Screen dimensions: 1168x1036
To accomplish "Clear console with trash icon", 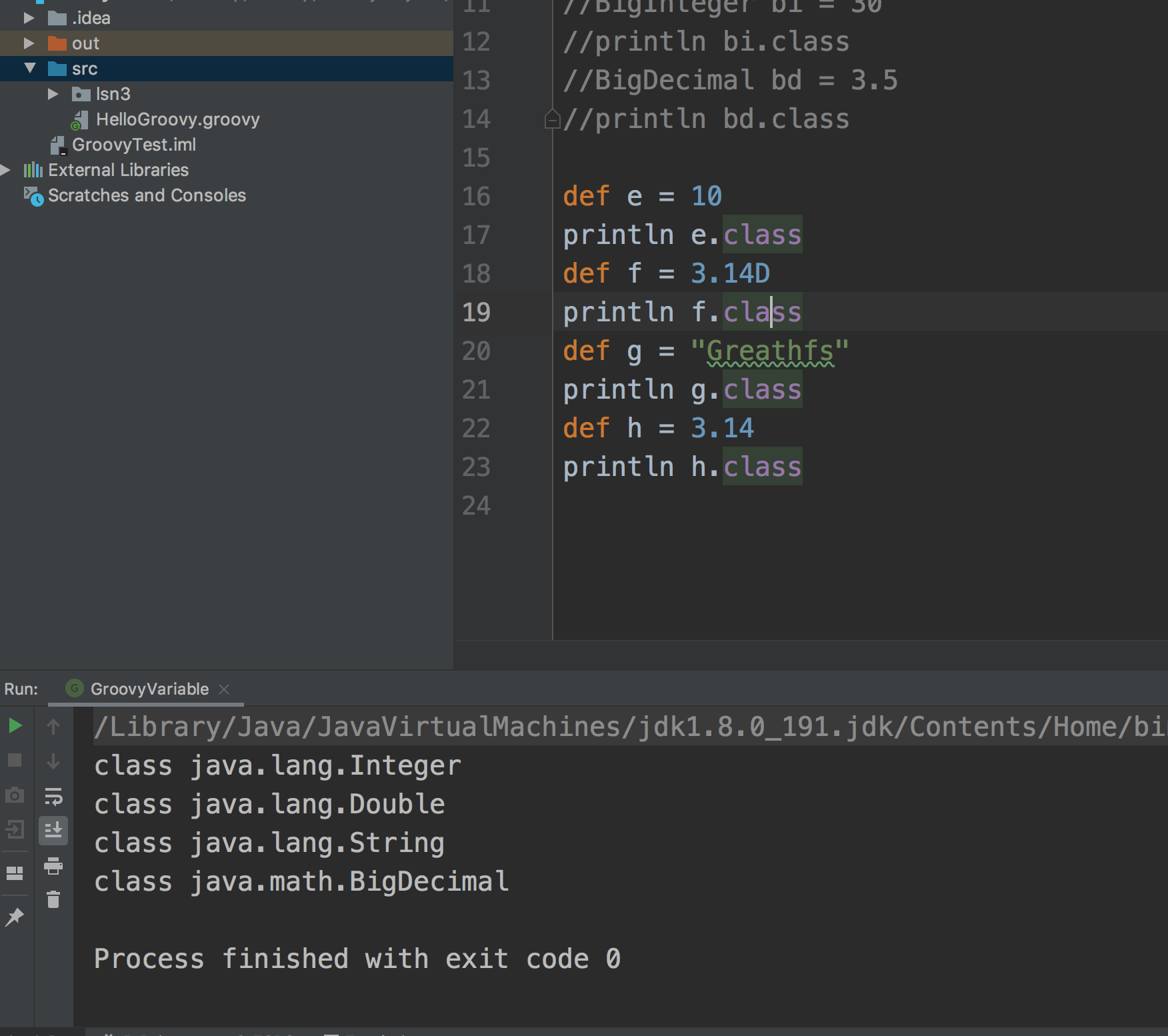I will pos(53,900).
